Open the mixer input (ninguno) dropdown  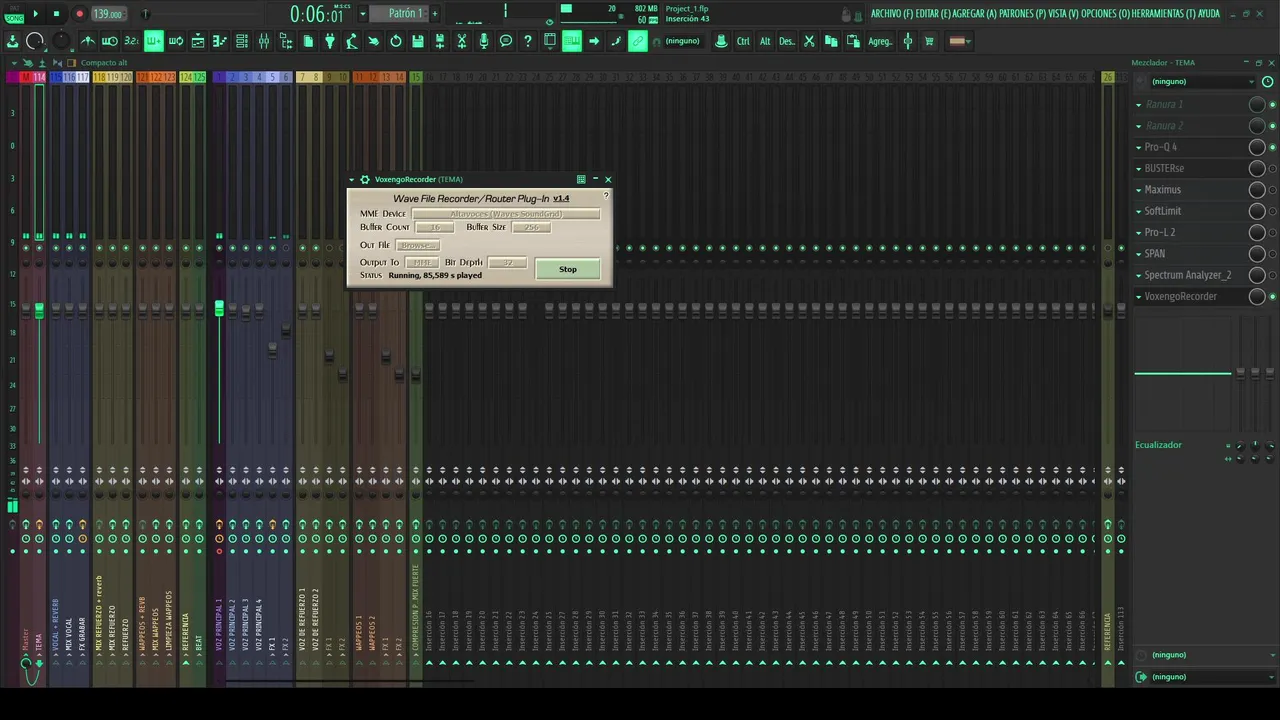(x=1200, y=82)
